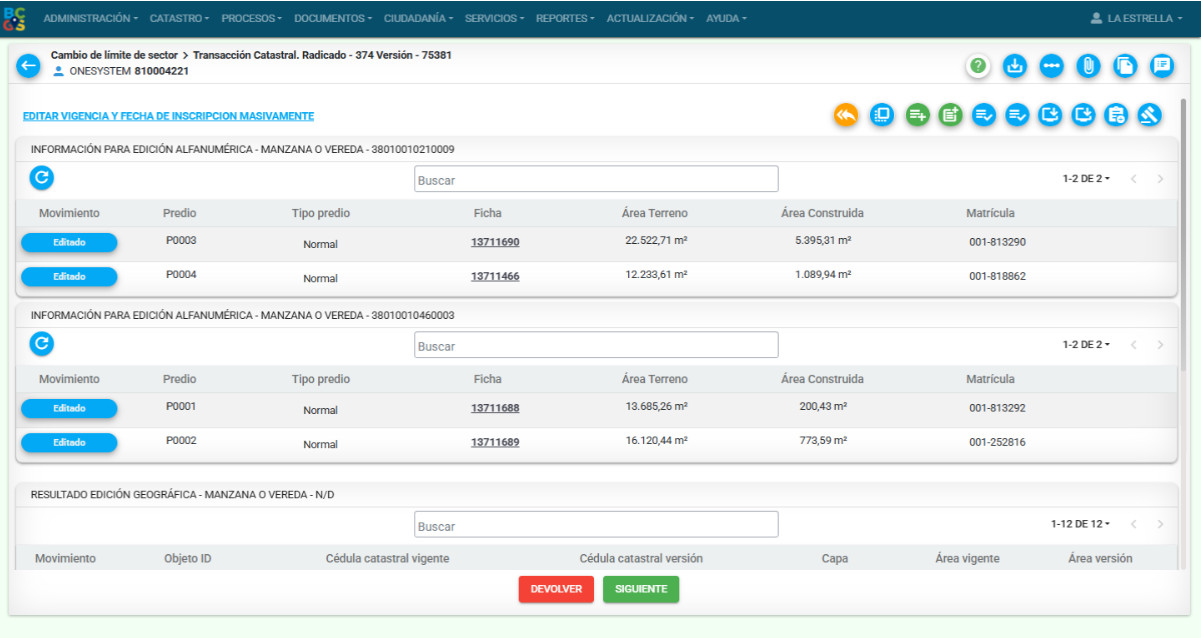The image size is (1201, 638).
Task: Click the copy documents icon in header
Action: (1125, 66)
